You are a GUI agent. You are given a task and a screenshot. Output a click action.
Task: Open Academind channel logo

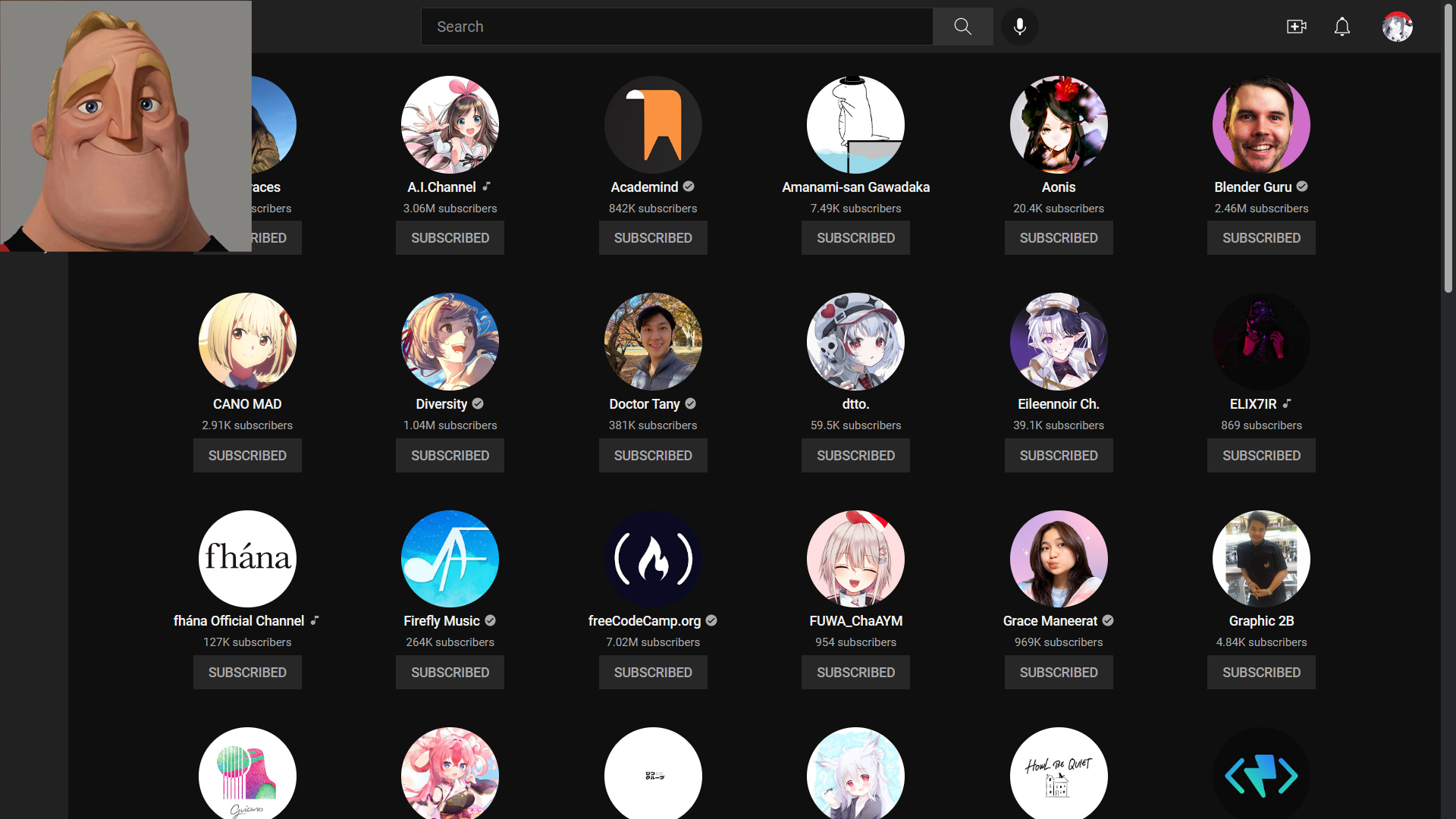pos(652,124)
